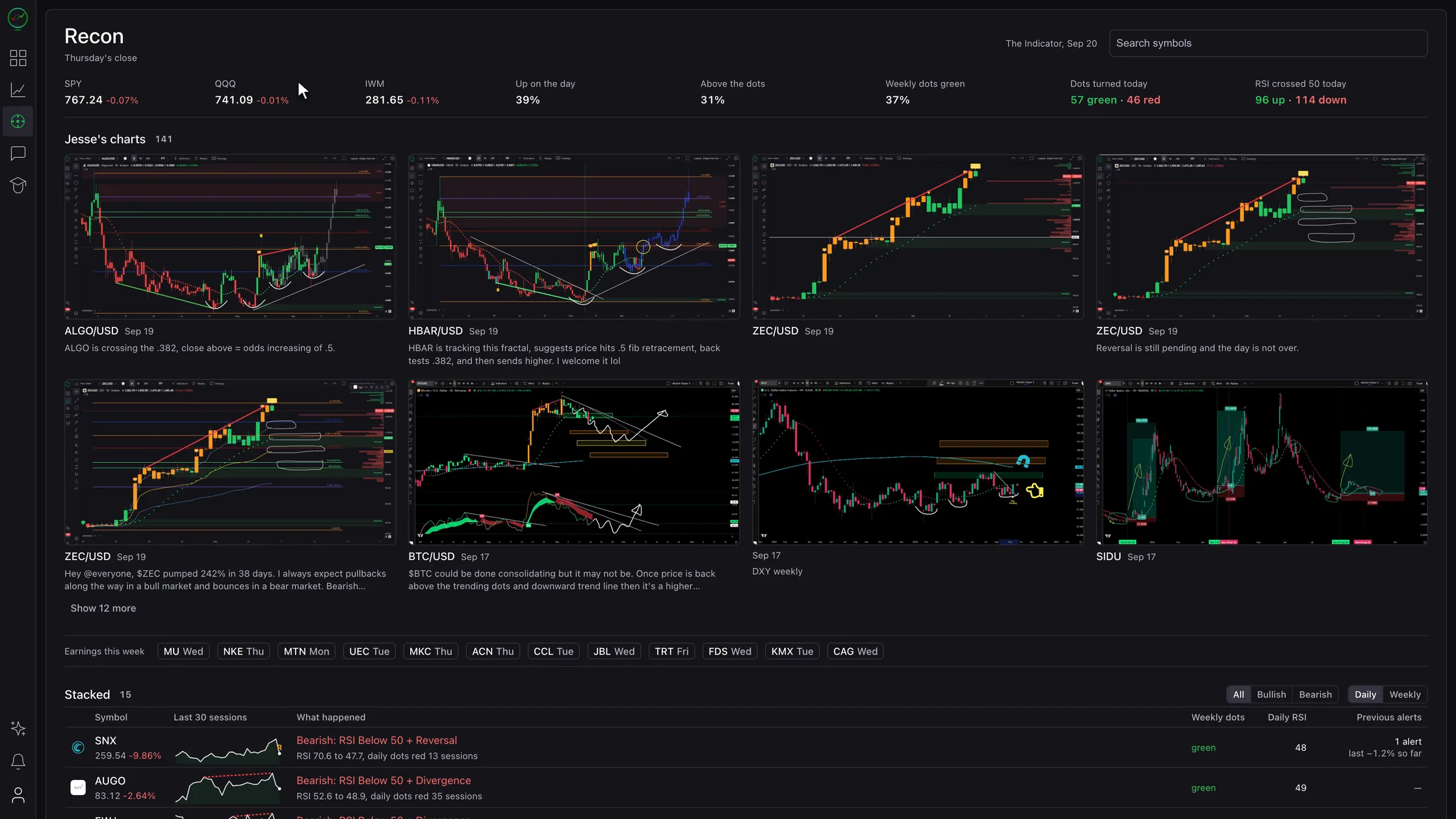1456x819 pixels.
Task: Open the line chart icon in sidebar
Action: 18,90
